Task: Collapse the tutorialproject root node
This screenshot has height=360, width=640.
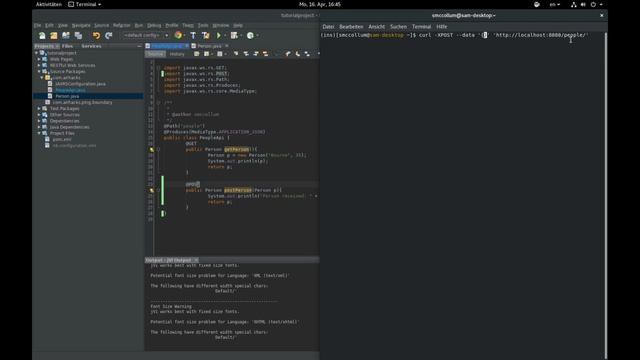Action: point(36,53)
